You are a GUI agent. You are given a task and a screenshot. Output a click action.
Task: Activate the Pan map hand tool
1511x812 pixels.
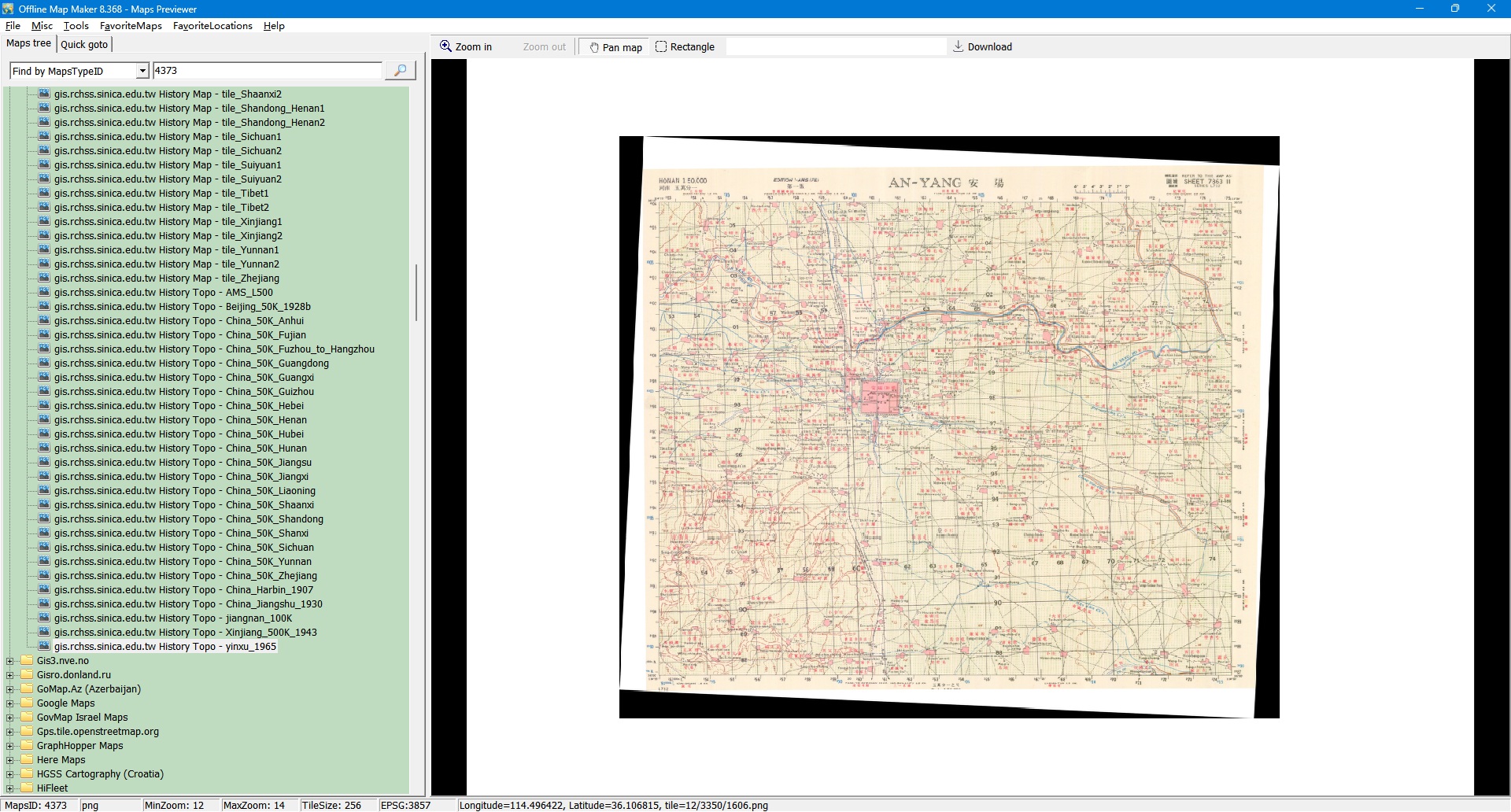615,47
